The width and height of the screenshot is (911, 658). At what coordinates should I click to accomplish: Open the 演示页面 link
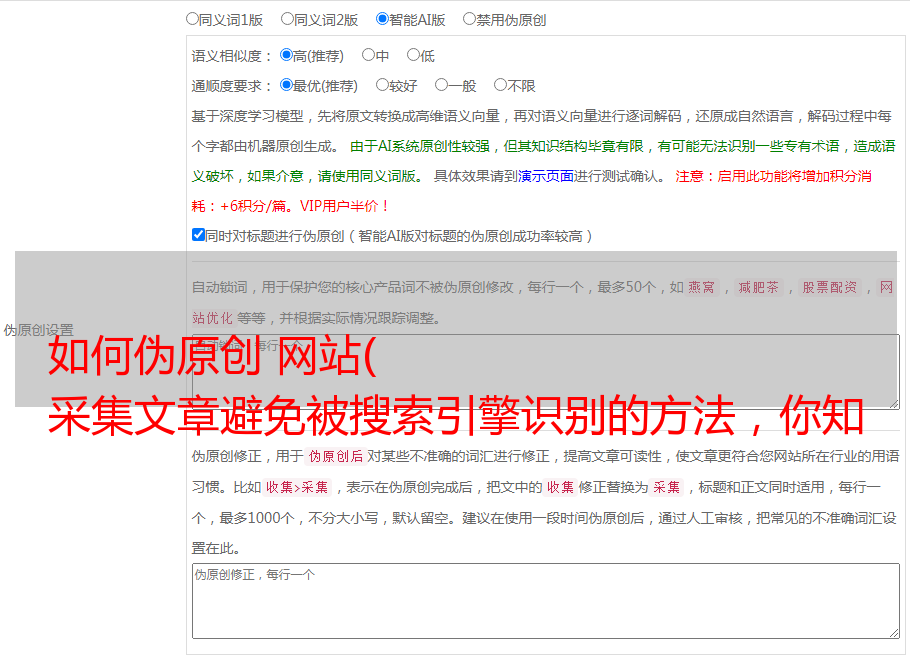coord(545,176)
